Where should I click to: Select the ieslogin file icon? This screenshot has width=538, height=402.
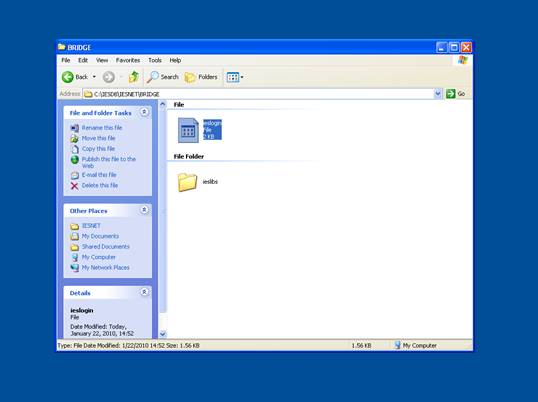[188, 130]
